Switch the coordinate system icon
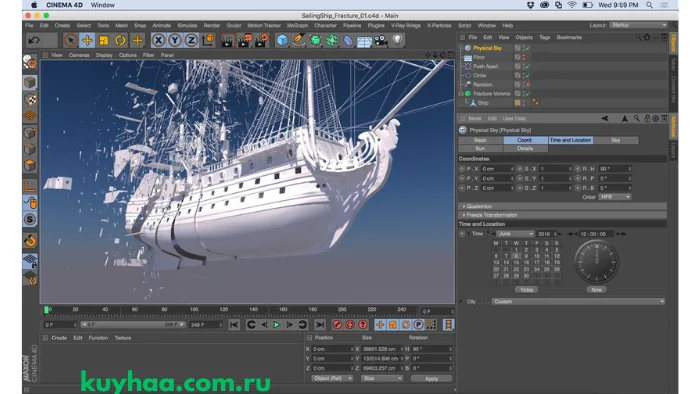This screenshot has width=700, height=394. pyautogui.click(x=208, y=41)
